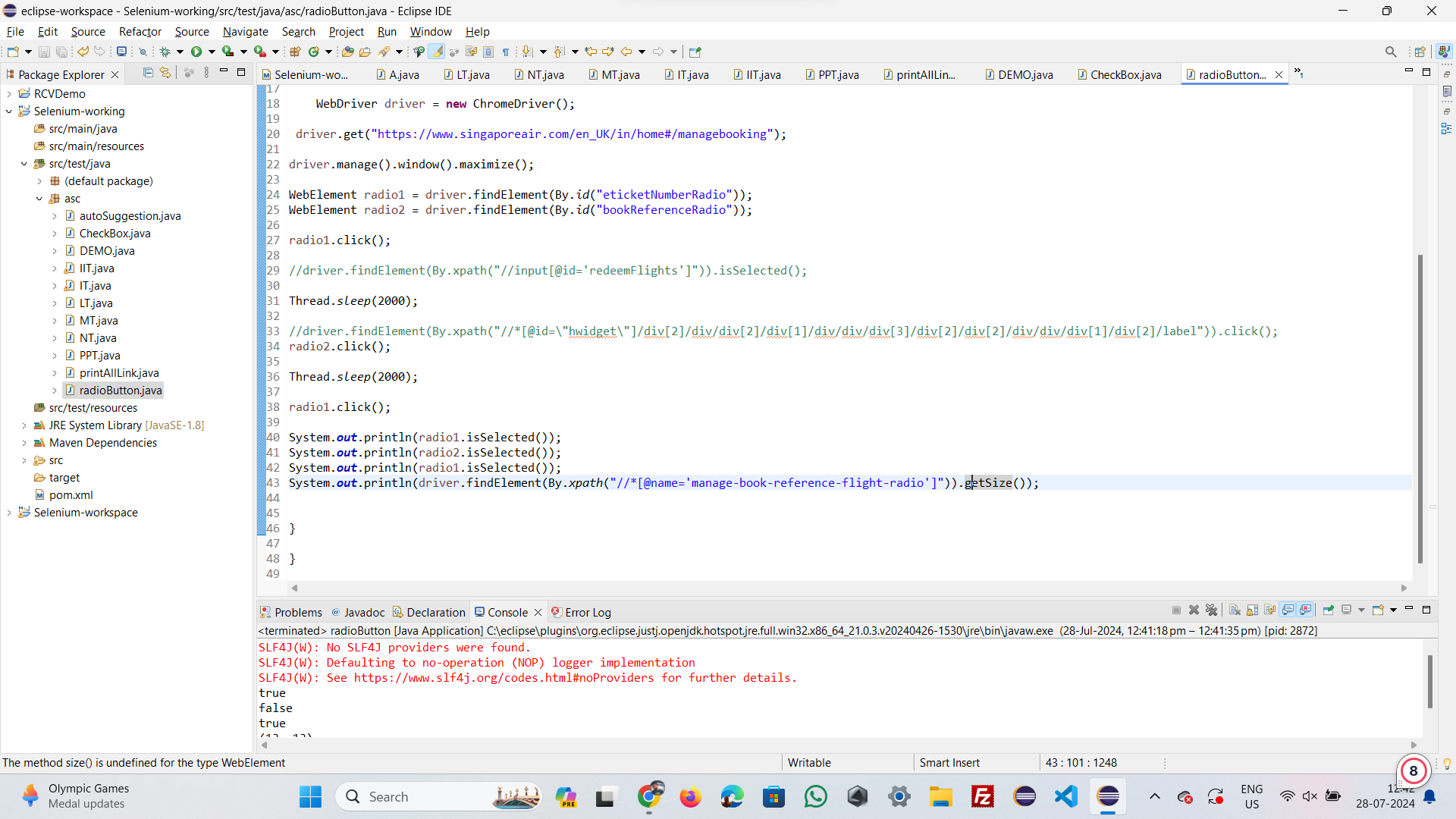Toggle Link with Editor in Package Explorer
Screen dimensions: 1456x819
[x=165, y=73]
